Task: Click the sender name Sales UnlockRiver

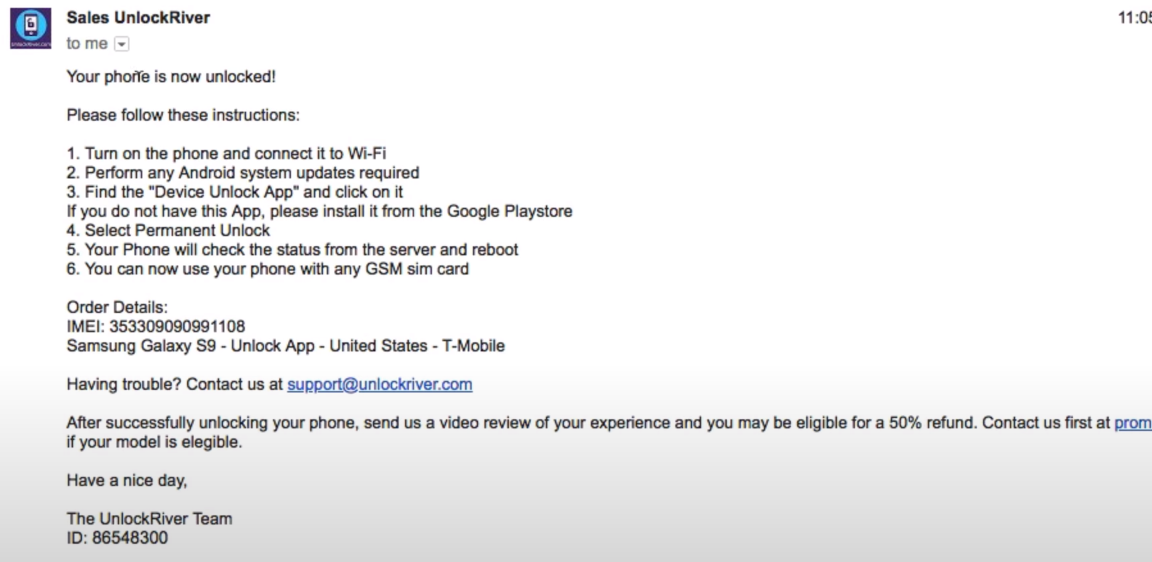Action: pyautogui.click(x=138, y=18)
